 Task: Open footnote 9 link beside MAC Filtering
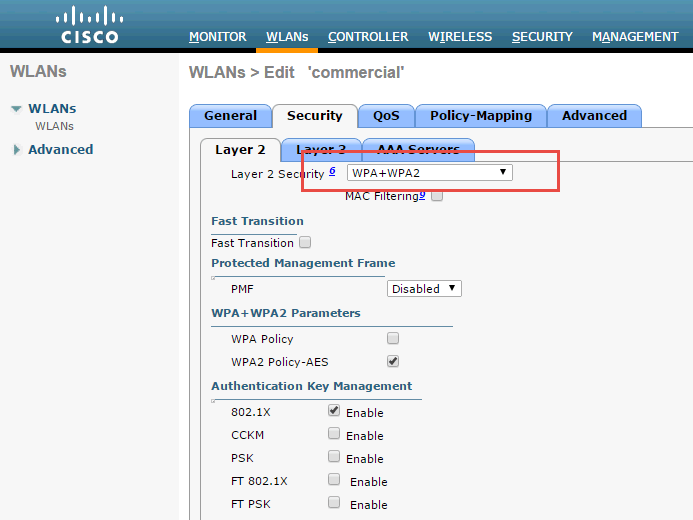pyautogui.click(x=422, y=194)
